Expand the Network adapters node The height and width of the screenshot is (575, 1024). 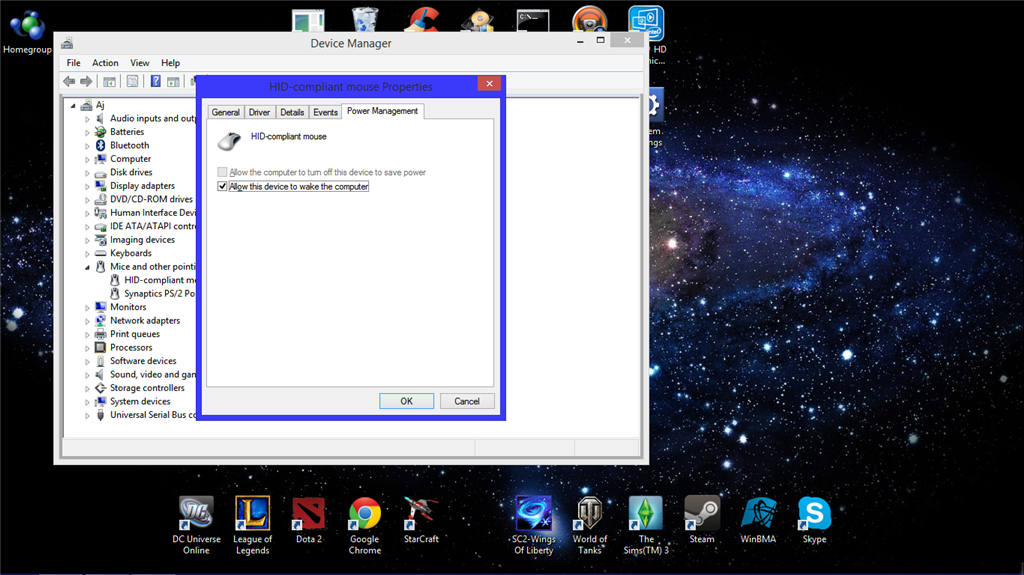pos(88,321)
